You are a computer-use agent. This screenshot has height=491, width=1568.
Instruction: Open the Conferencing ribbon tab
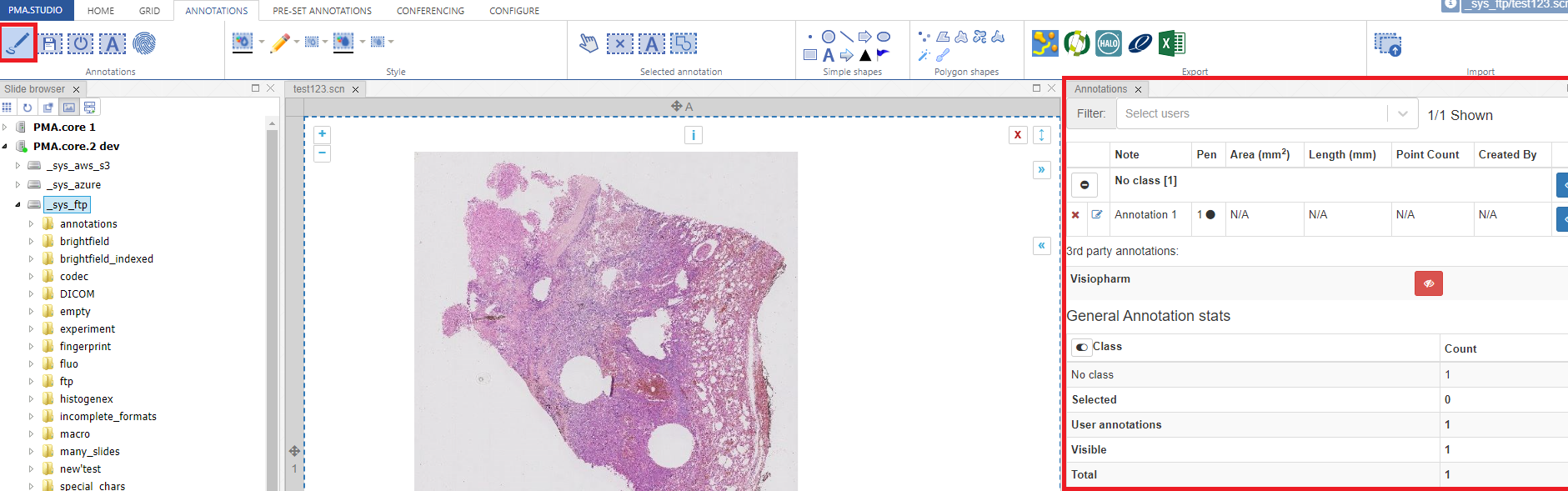pos(430,11)
